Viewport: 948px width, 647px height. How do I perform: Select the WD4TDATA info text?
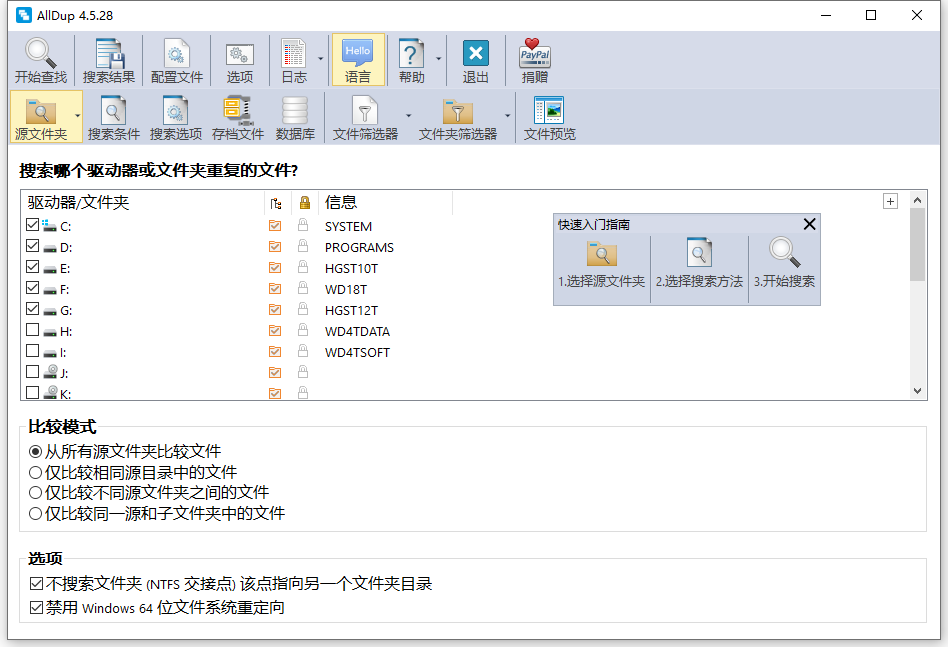click(357, 331)
